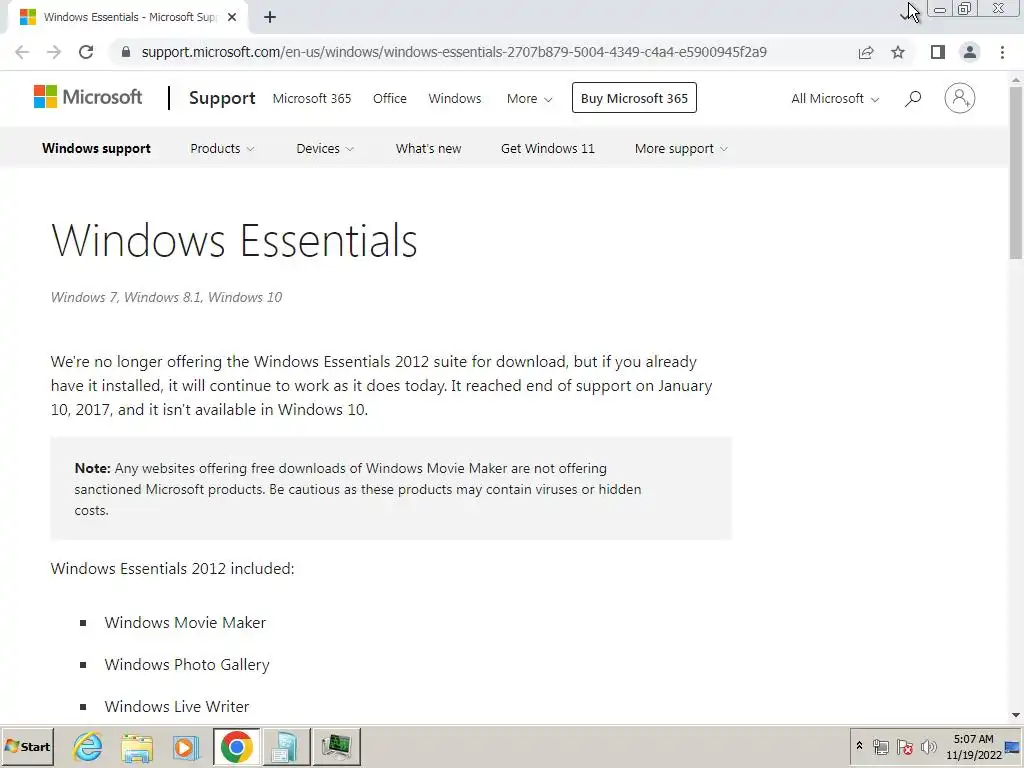Image resolution: width=1024 pixels, height=768 pixels.
Task: Click the share page icon in address bar
Action: coord(866,52)
